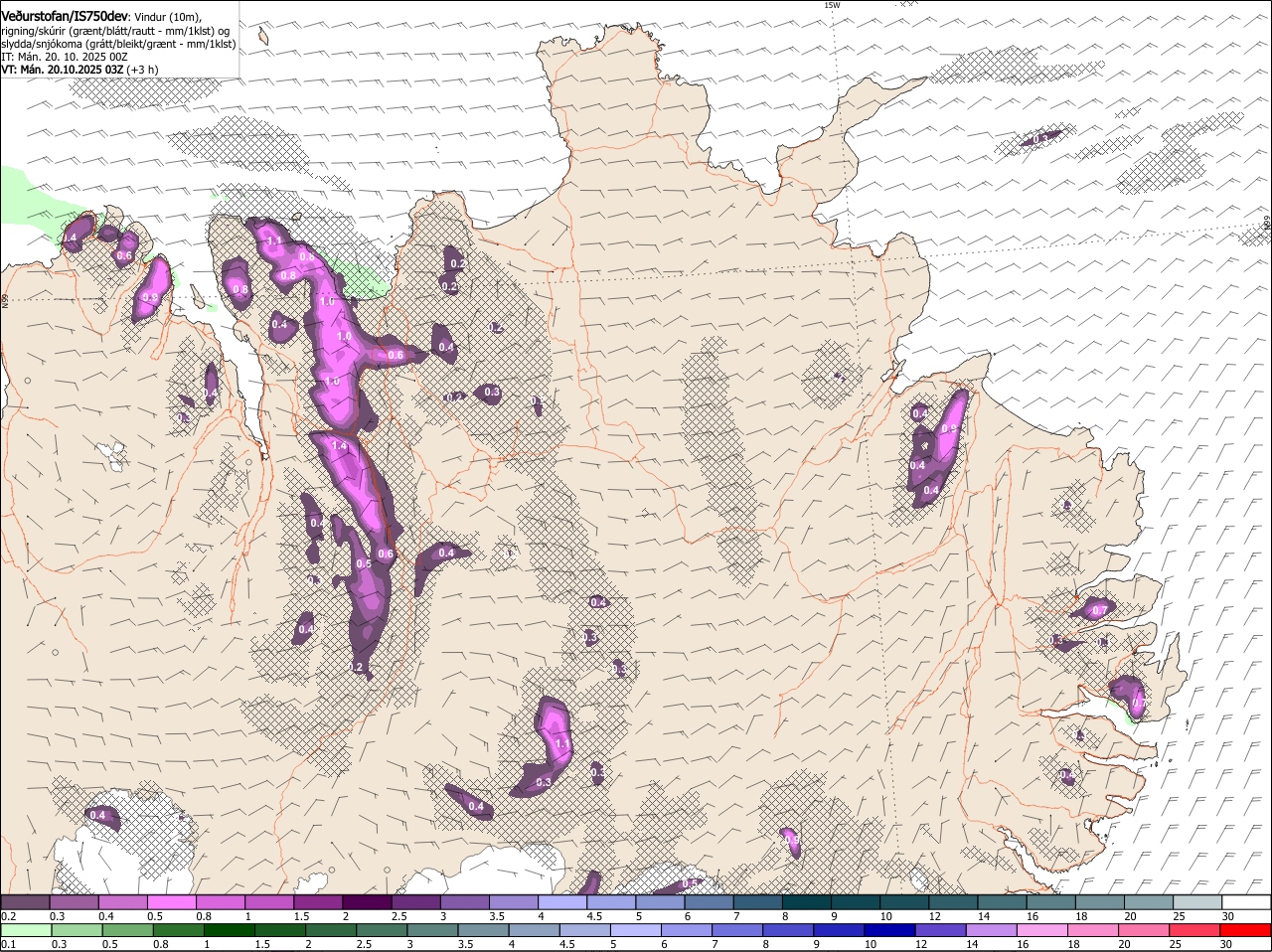This screenshot has width=1272, height=952.
Task: Click the '15W' longitude label
Action: [832, 5]
